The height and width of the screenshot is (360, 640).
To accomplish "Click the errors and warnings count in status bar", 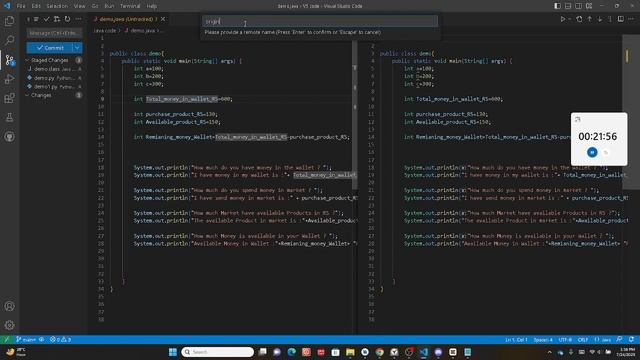I will point(60,340).
